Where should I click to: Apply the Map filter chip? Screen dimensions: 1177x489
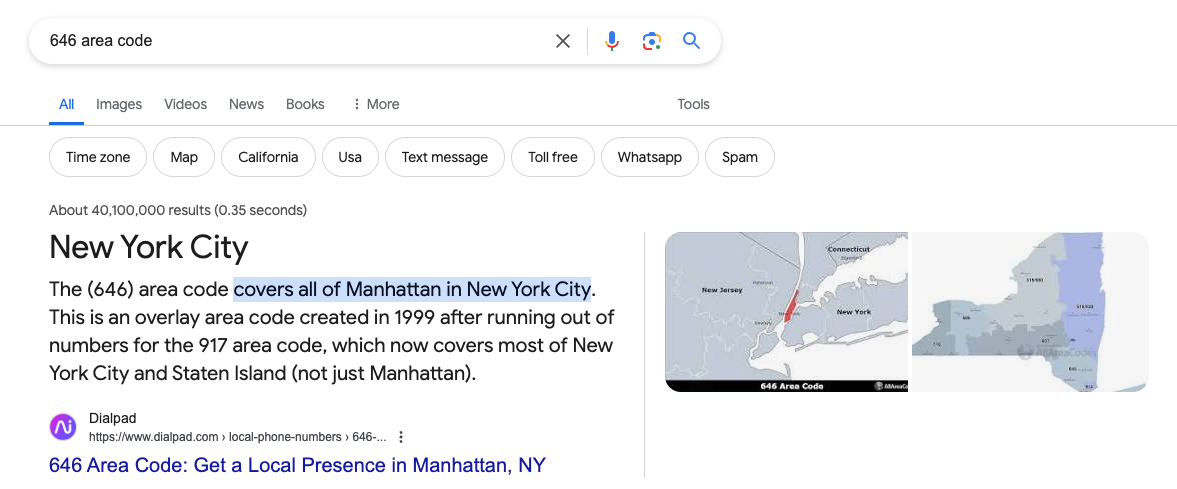(x=184, y=157)
